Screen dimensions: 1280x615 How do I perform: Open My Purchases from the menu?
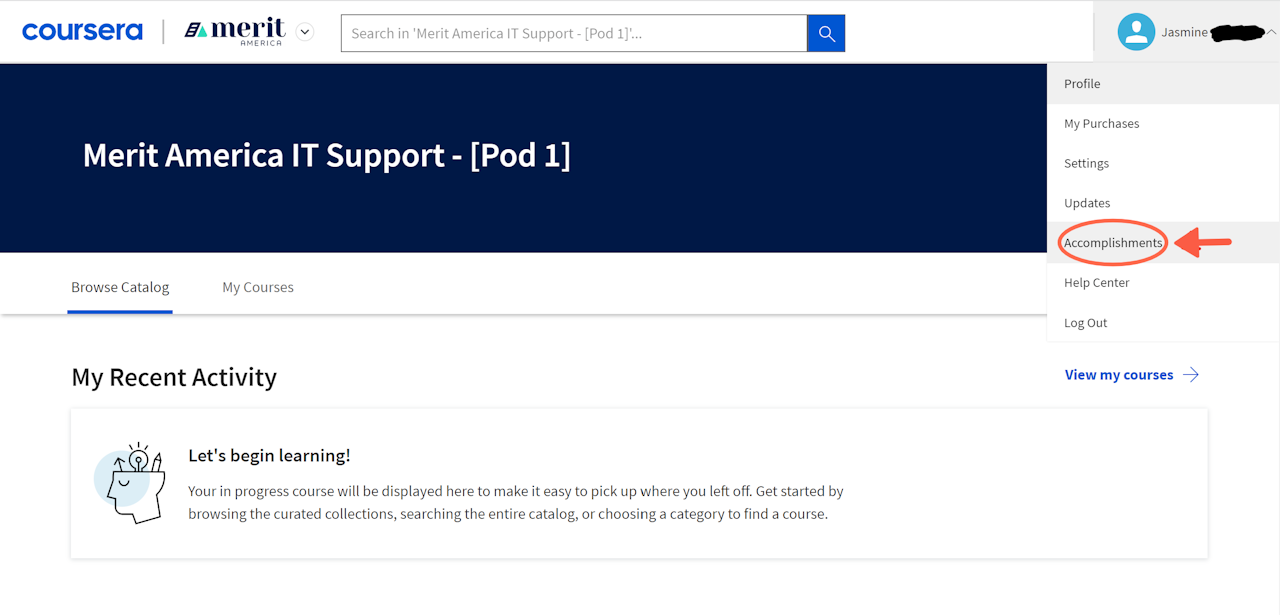click(1163, 124)
